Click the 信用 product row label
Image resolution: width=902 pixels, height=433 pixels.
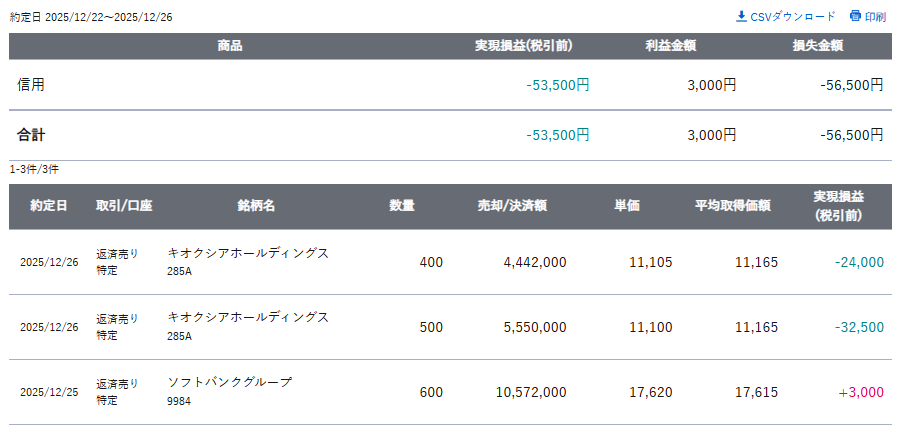31,85
